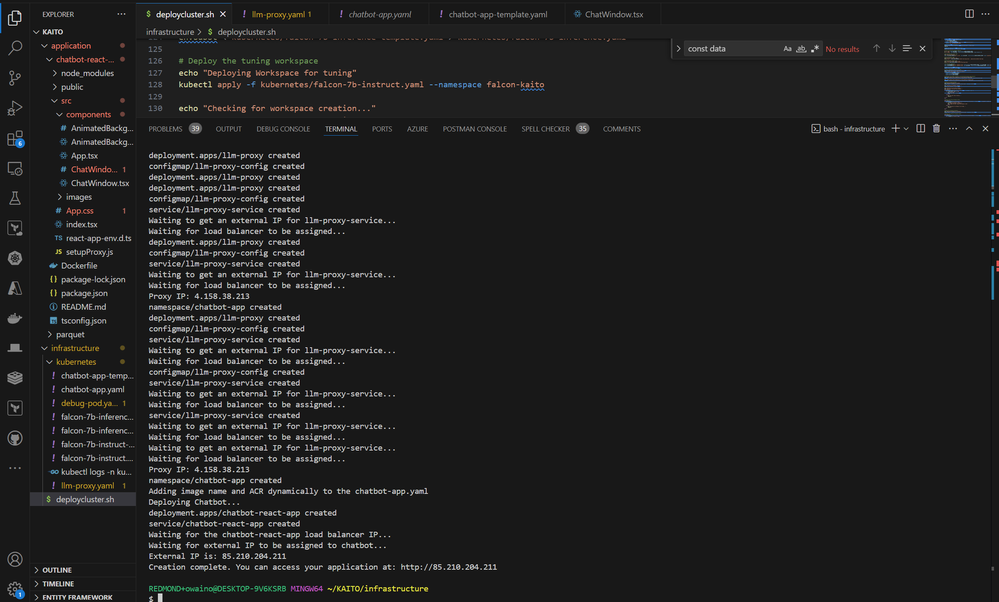Viewport: 999px width, 602px height.
Task: Go to next find match
Action: [x=891, y=48]
